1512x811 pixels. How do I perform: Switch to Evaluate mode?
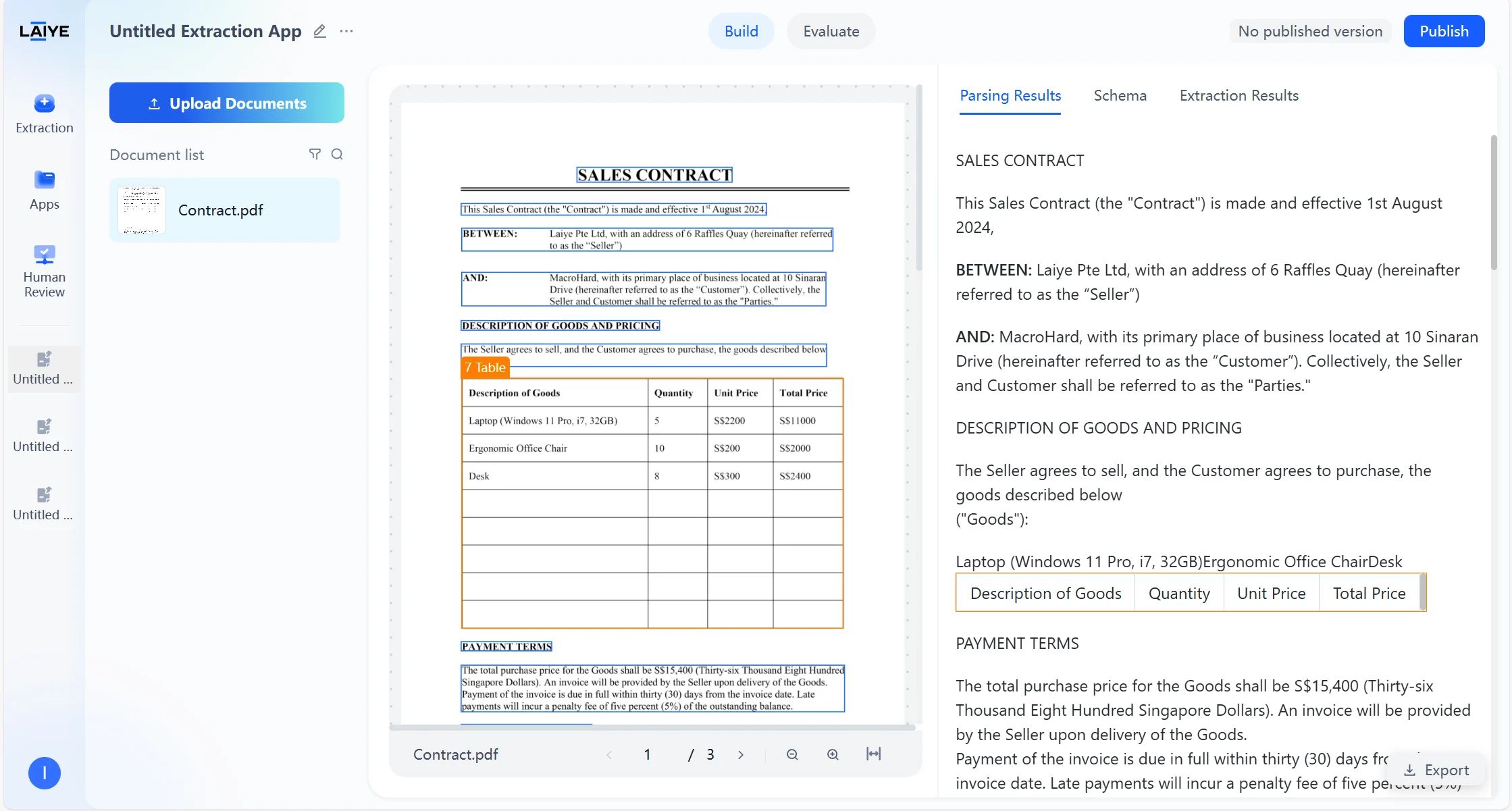click(x=831, y=31)
